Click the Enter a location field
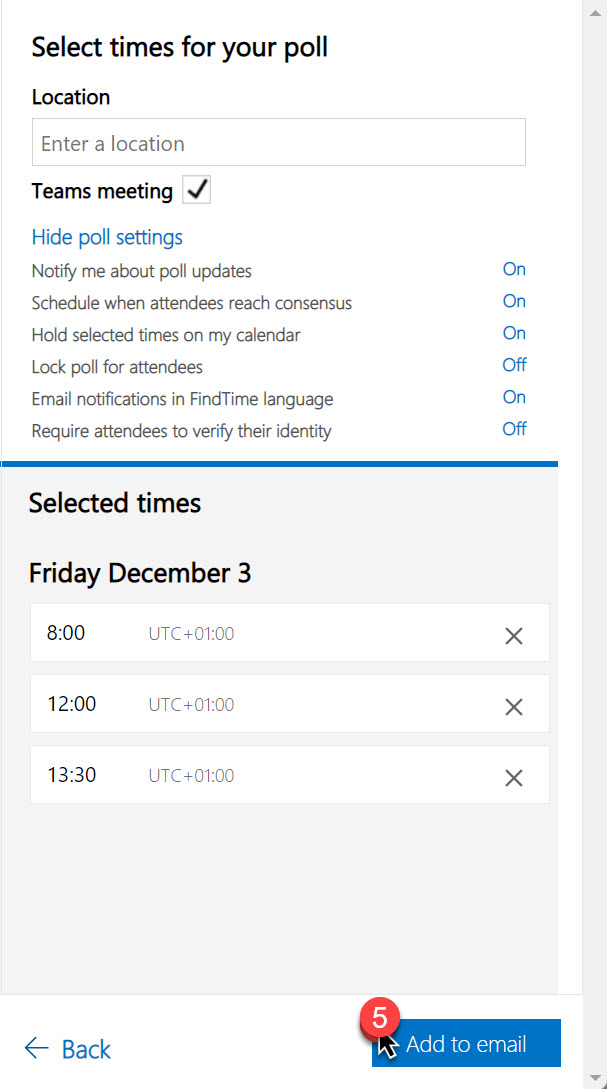The image size is (607, 1089). tap(278, 142)
